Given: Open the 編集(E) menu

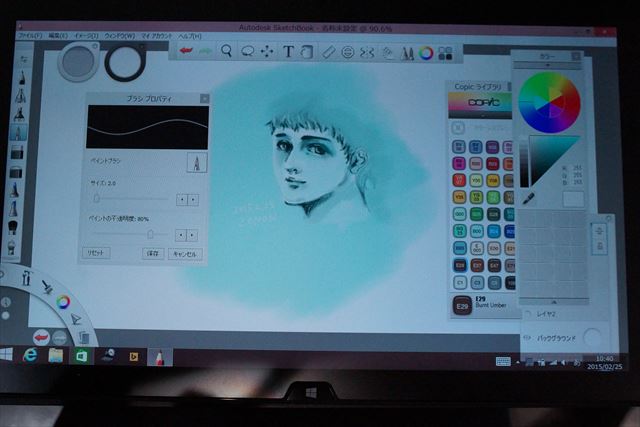Looking at the screenshot, I should (58, 36).
